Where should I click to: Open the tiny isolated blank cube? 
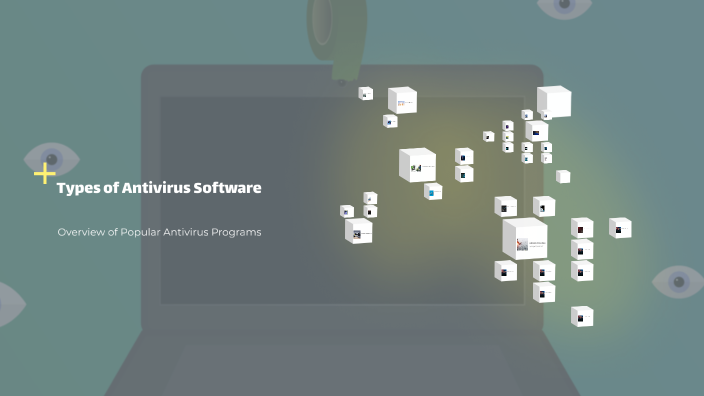(563, 176)
